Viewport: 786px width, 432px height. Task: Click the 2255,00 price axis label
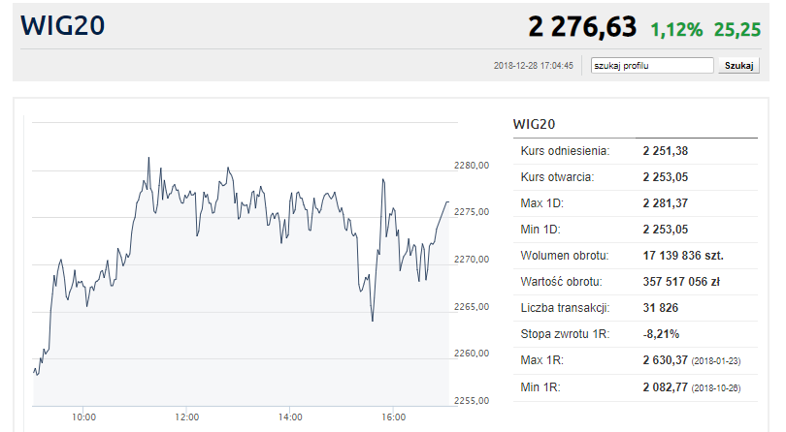[x=472, y=400]
